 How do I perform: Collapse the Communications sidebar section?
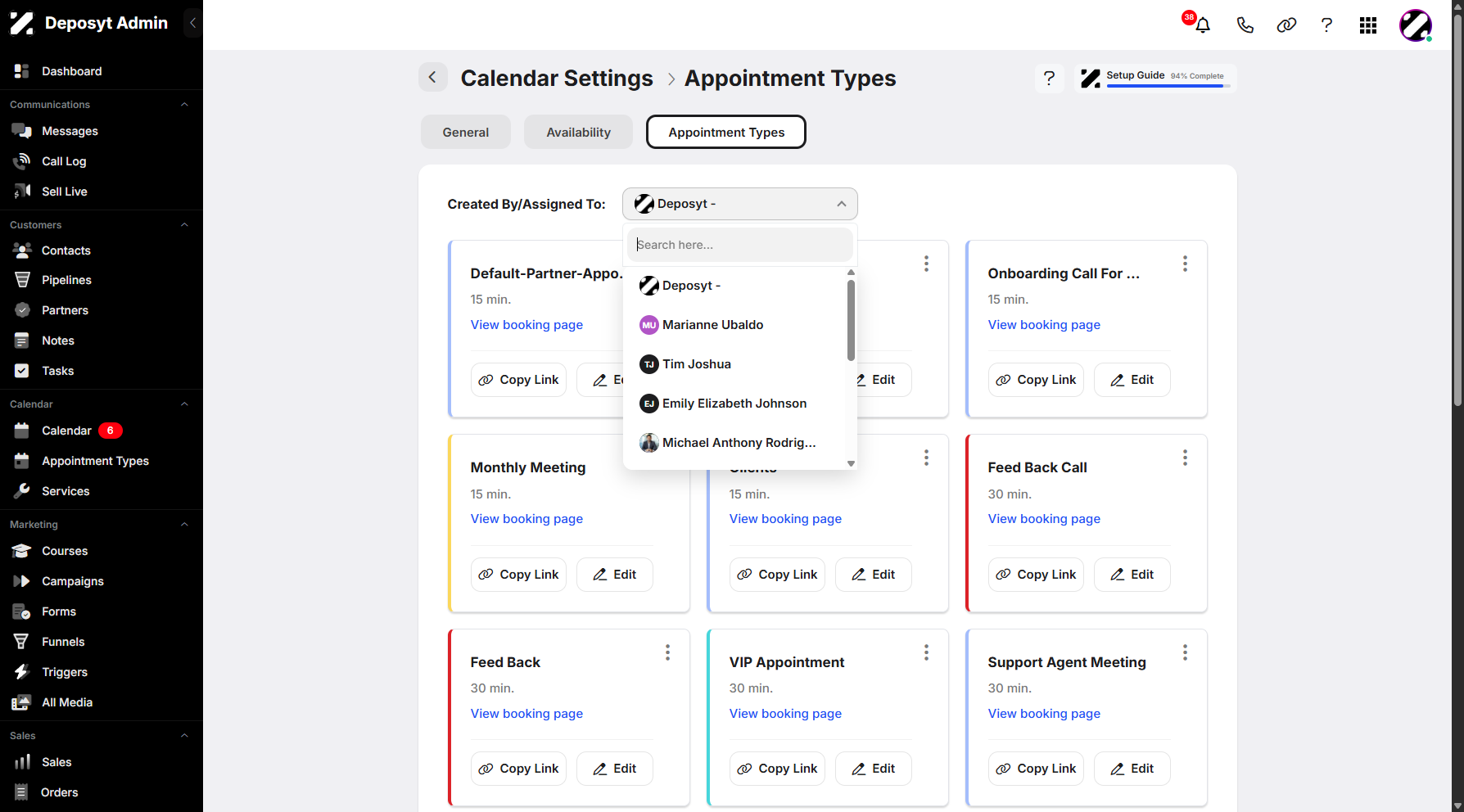(x=184, y=105)
